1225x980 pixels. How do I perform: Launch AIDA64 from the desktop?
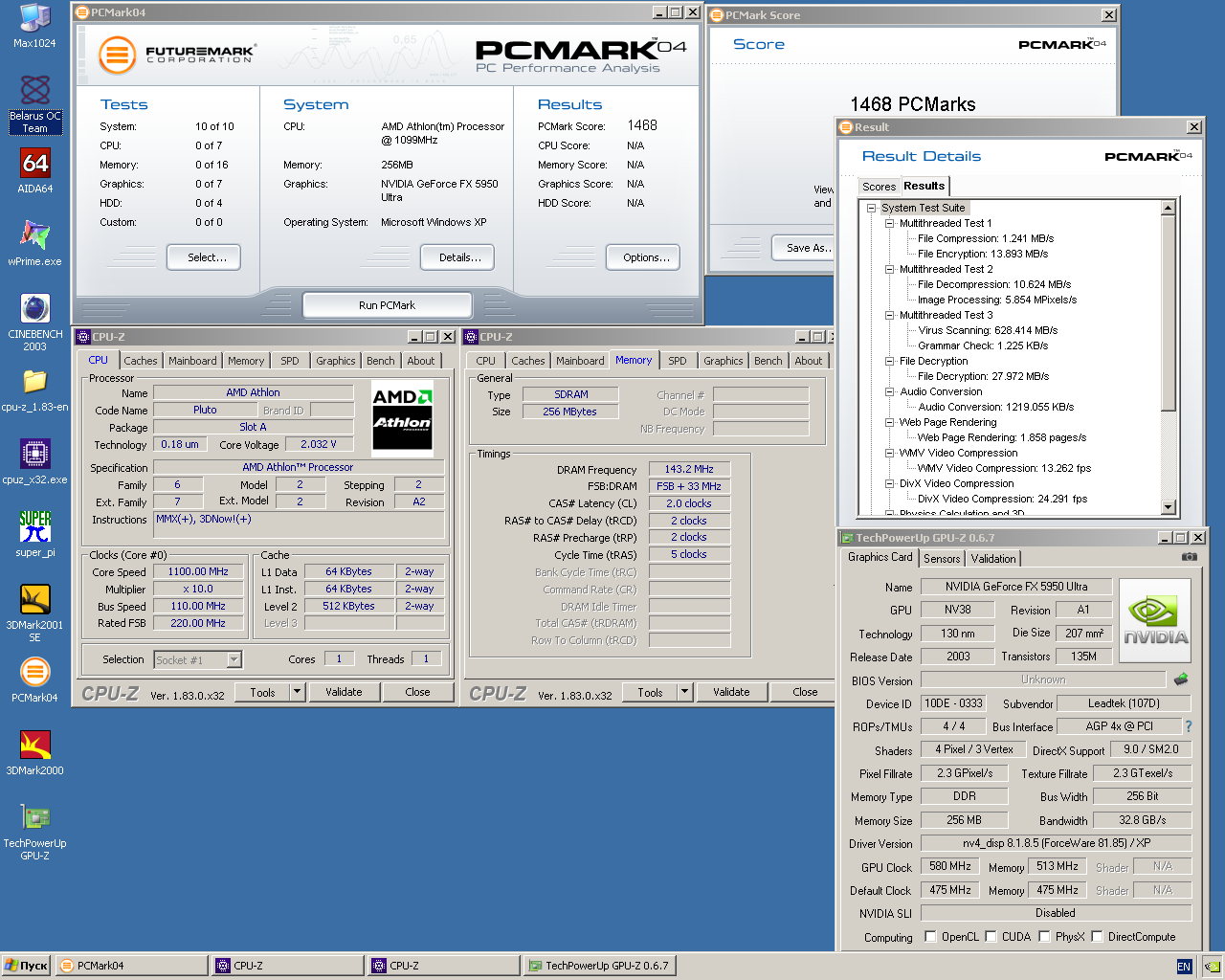point(34,171)
